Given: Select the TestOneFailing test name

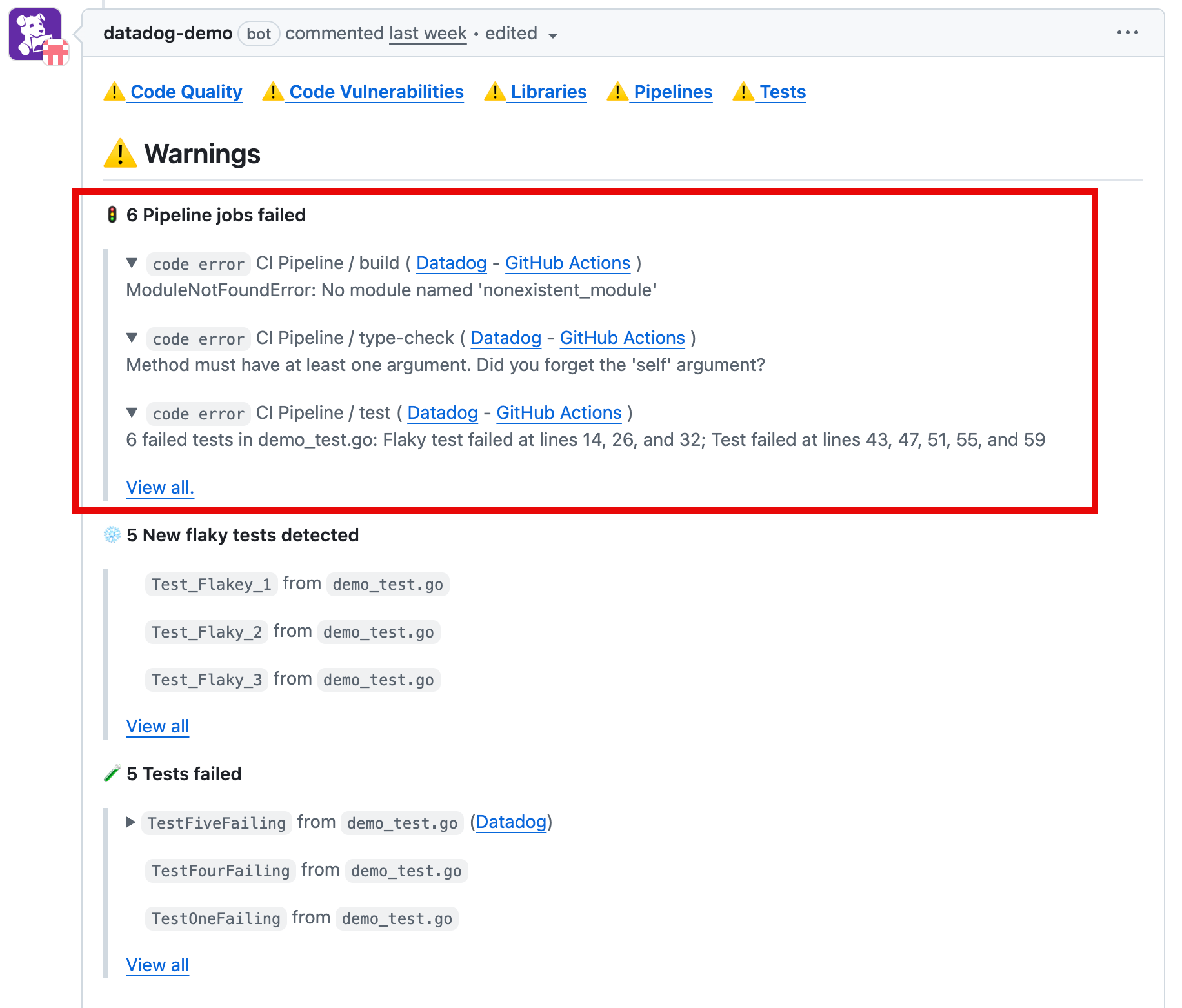Looking at the screenshot, I should (x=216, y=918).
